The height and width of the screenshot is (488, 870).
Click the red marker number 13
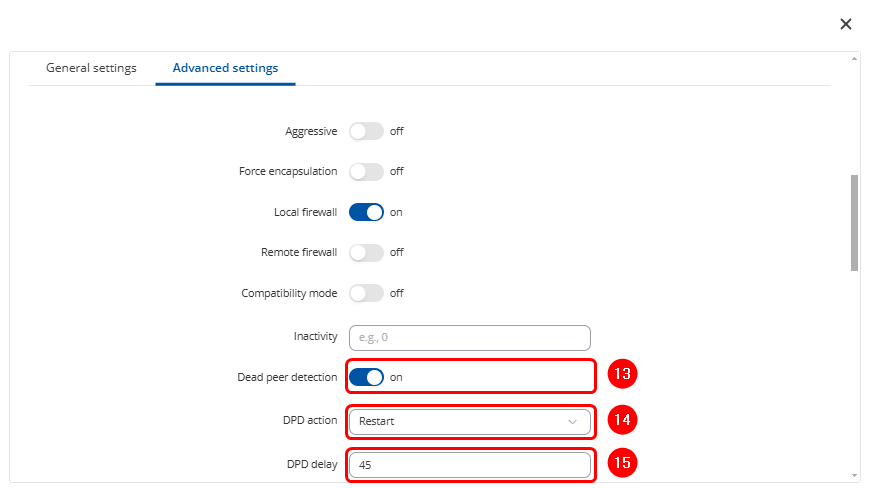[x=622, y=375]
